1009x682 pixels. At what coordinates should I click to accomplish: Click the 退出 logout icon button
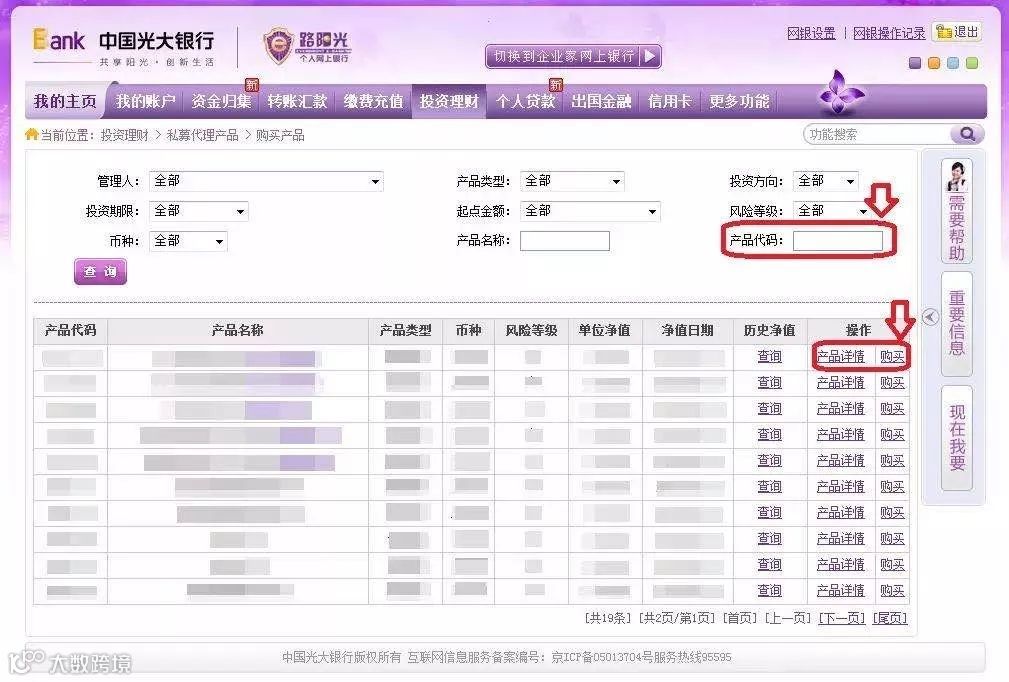(957, 32)
